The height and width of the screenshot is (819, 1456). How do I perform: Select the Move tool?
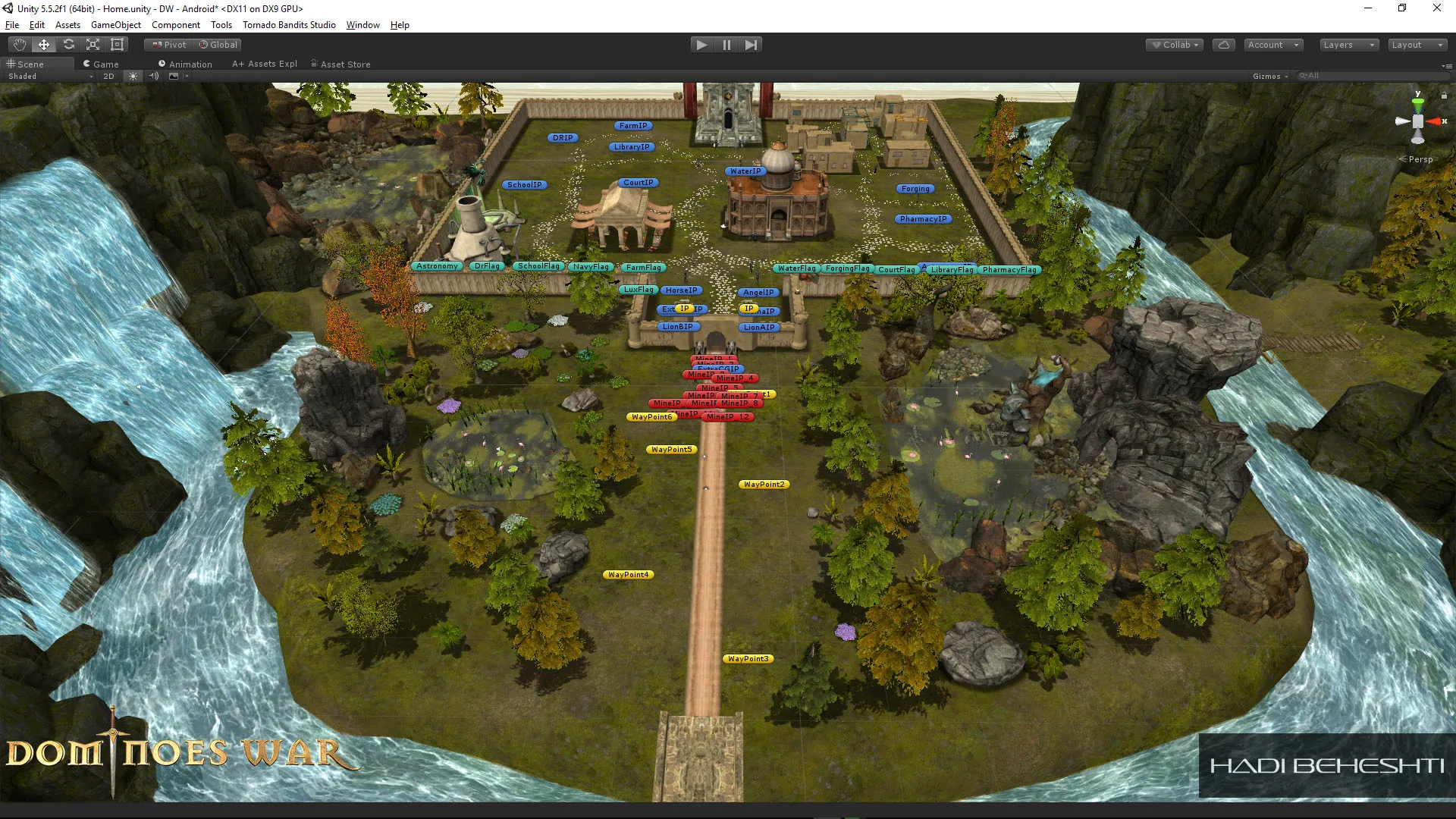44,45
